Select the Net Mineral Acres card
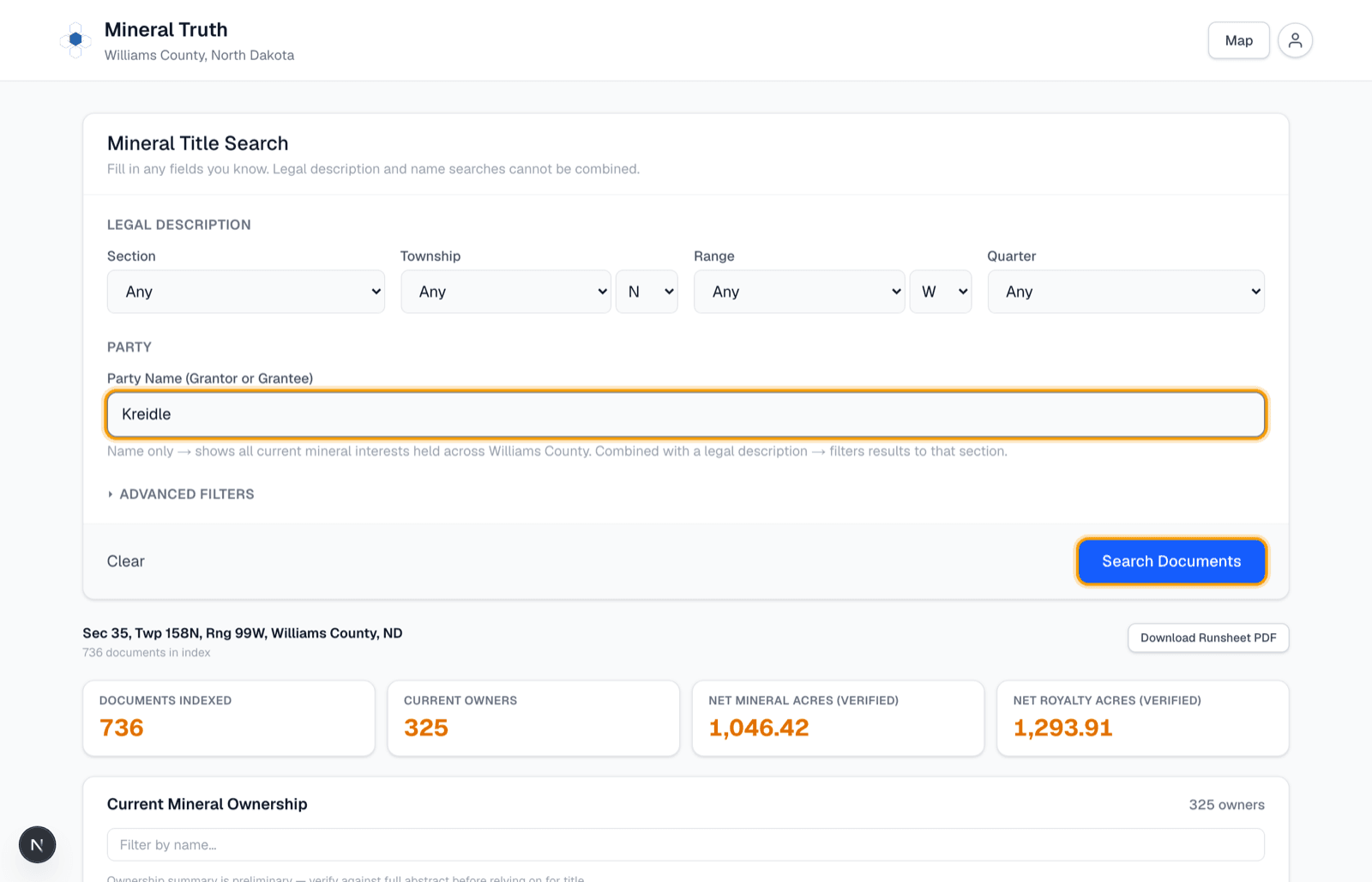 click(838, 718)
